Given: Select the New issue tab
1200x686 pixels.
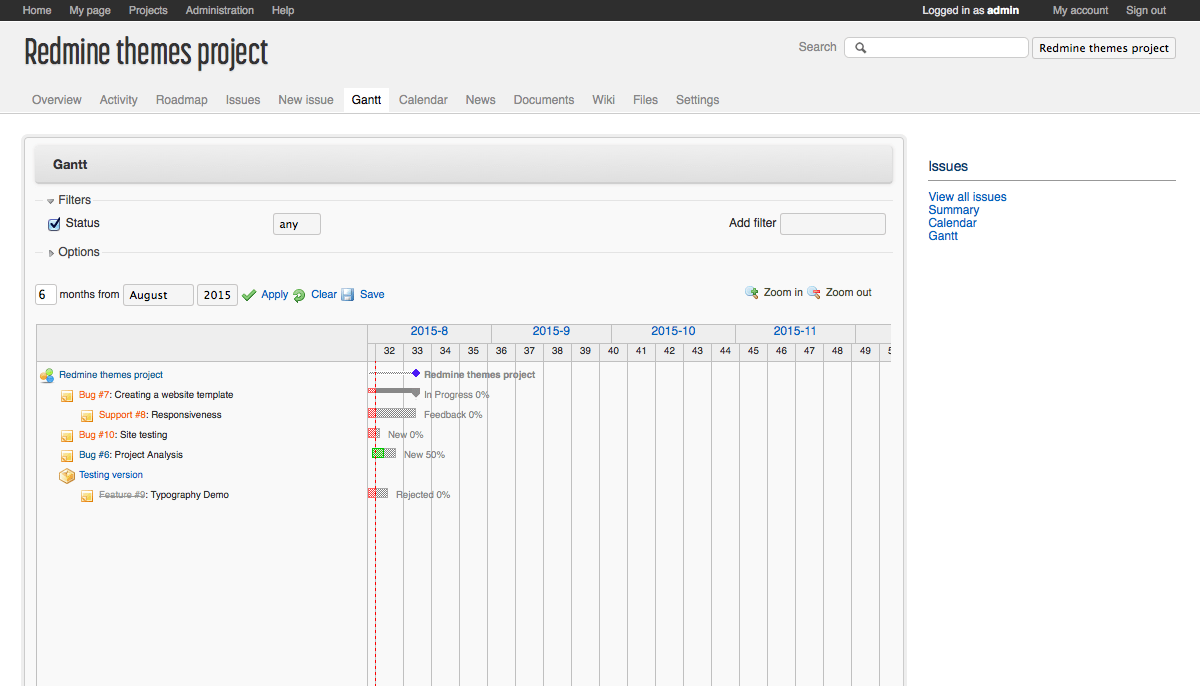Looking at the screenshot, I should point(306,100).
